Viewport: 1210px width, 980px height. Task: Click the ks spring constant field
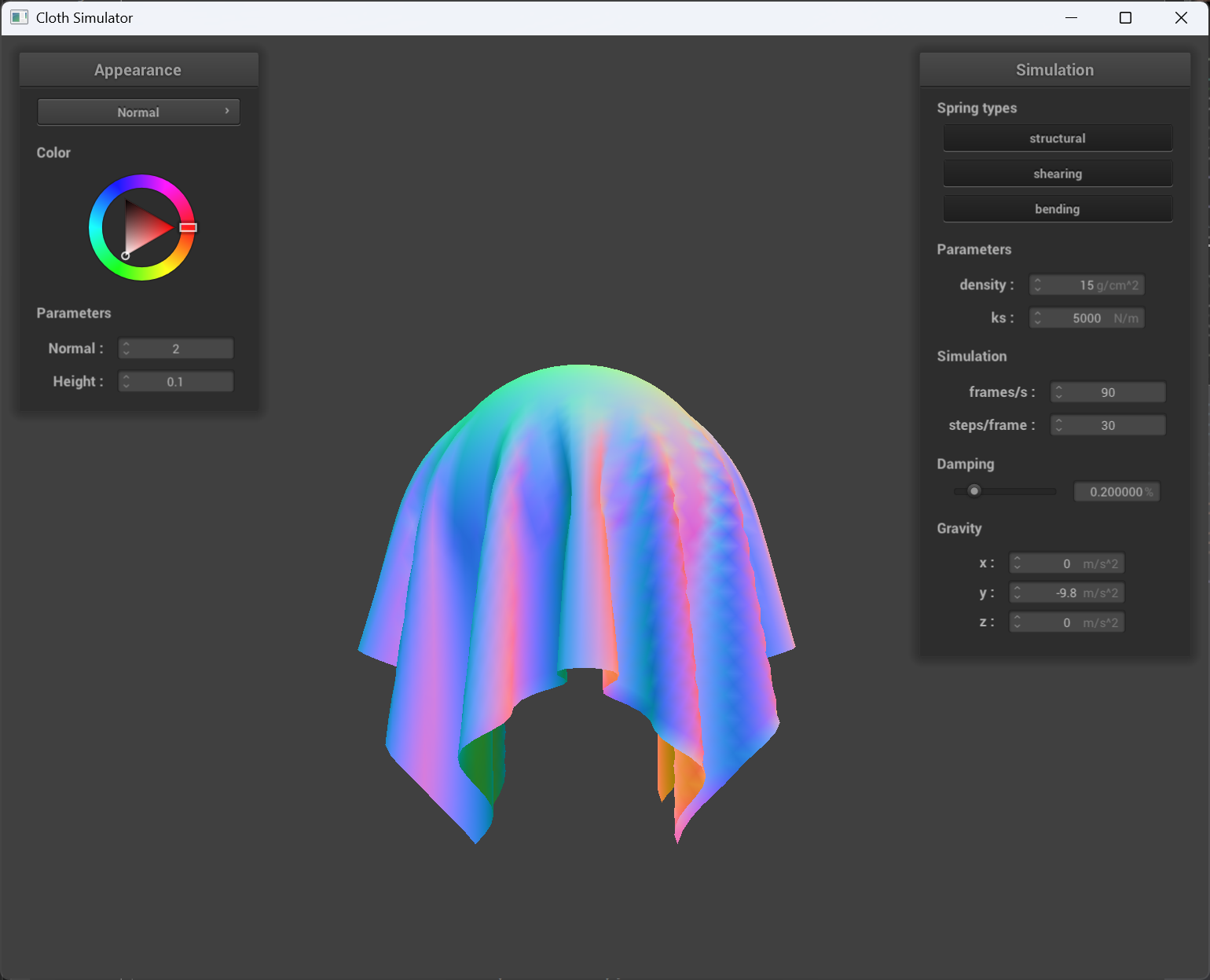[x=1087, y=317]
